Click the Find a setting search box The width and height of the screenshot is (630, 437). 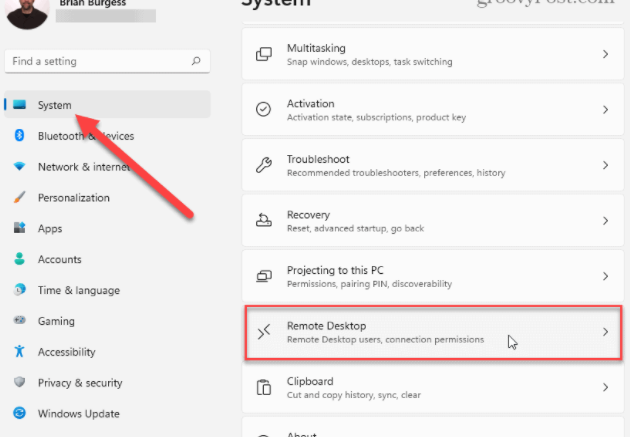click(95, 61)
